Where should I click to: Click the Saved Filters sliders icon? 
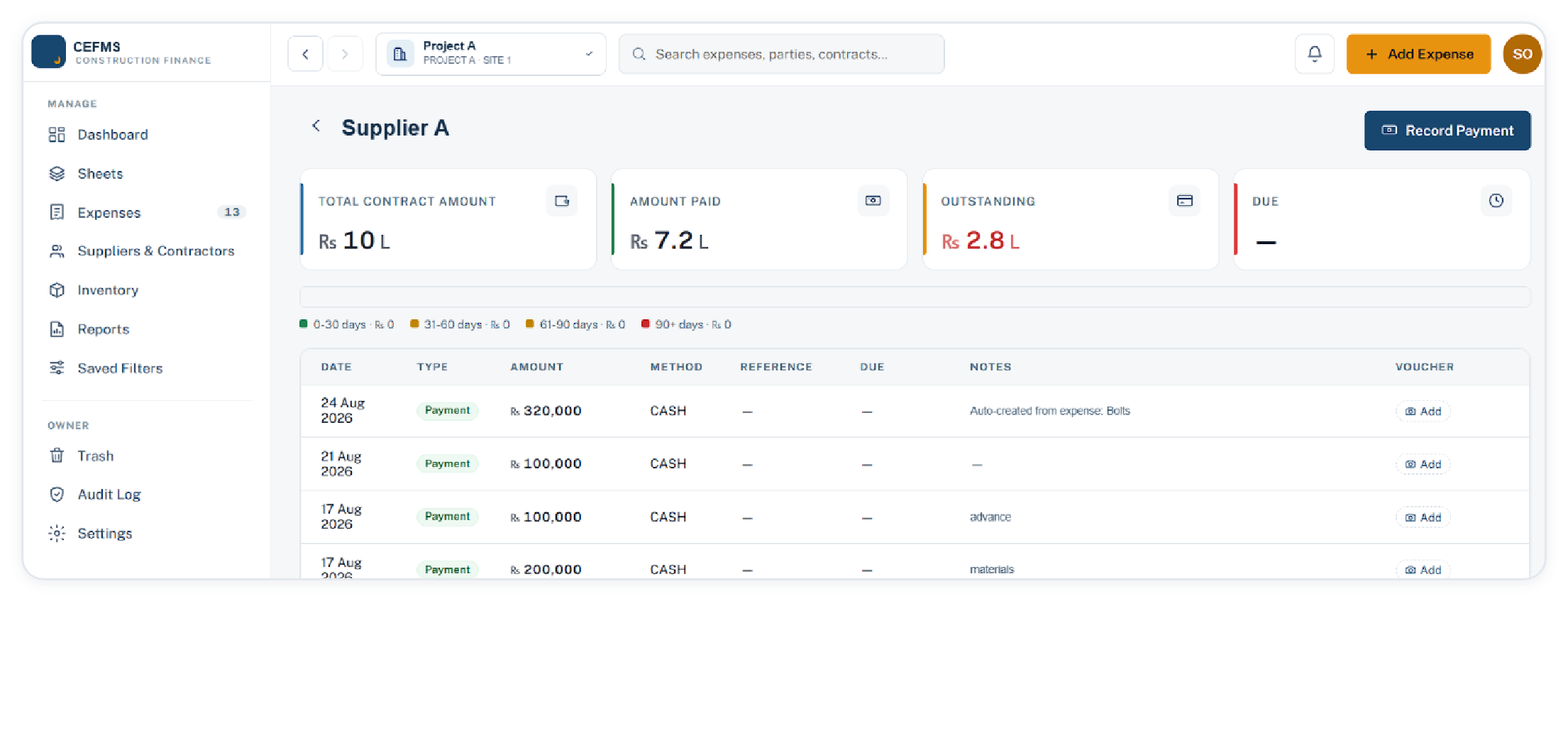57,368
